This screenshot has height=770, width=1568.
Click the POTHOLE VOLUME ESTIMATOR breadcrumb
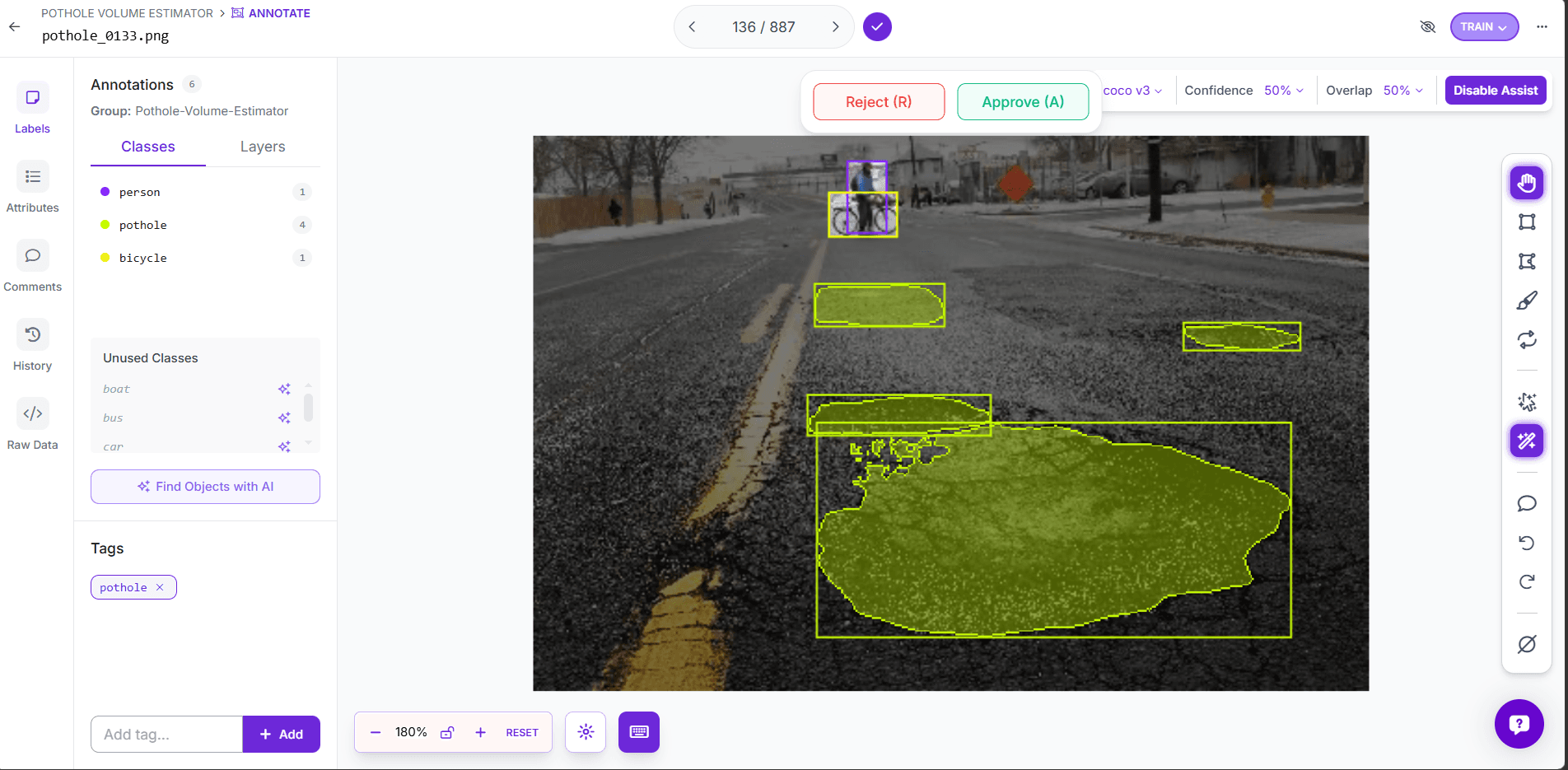point(127,13)
